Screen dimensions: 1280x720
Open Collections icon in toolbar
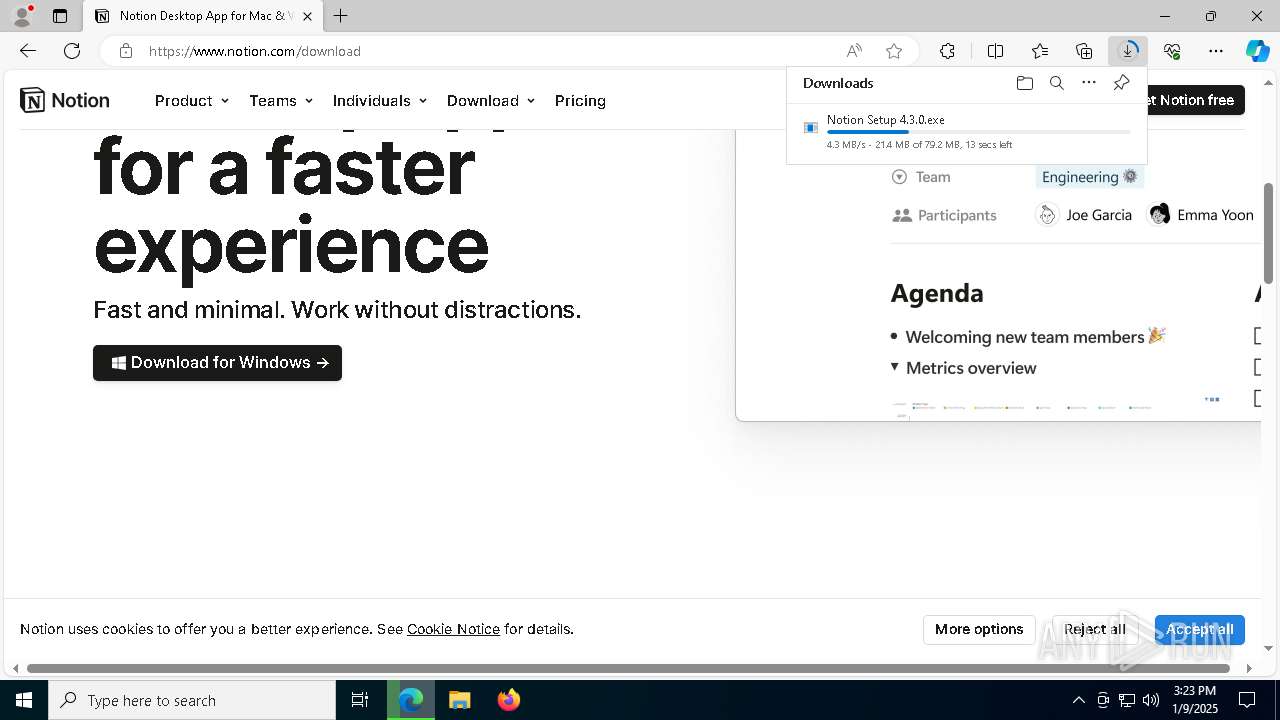click(x=1084, y=51)
